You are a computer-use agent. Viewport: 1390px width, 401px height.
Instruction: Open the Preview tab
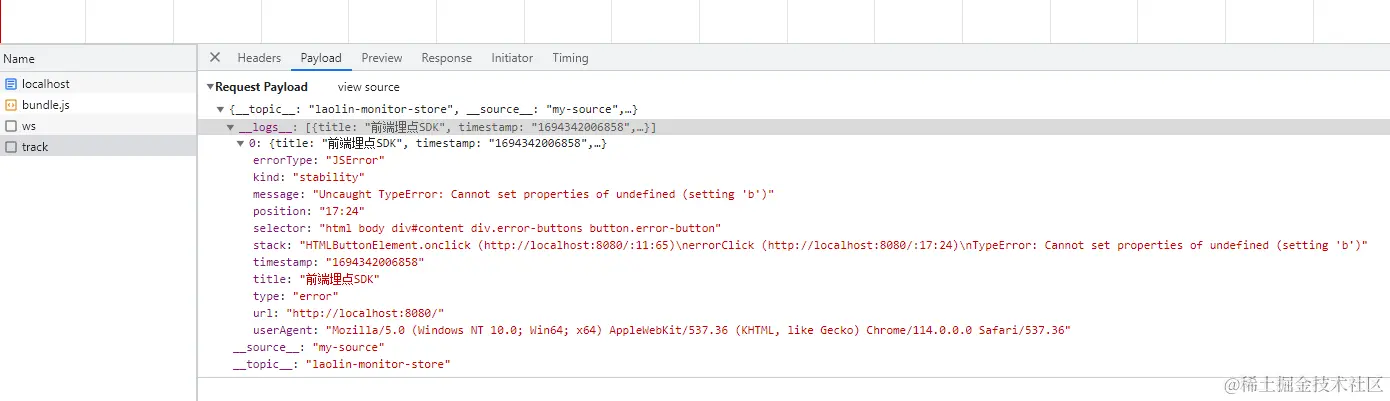382,58
